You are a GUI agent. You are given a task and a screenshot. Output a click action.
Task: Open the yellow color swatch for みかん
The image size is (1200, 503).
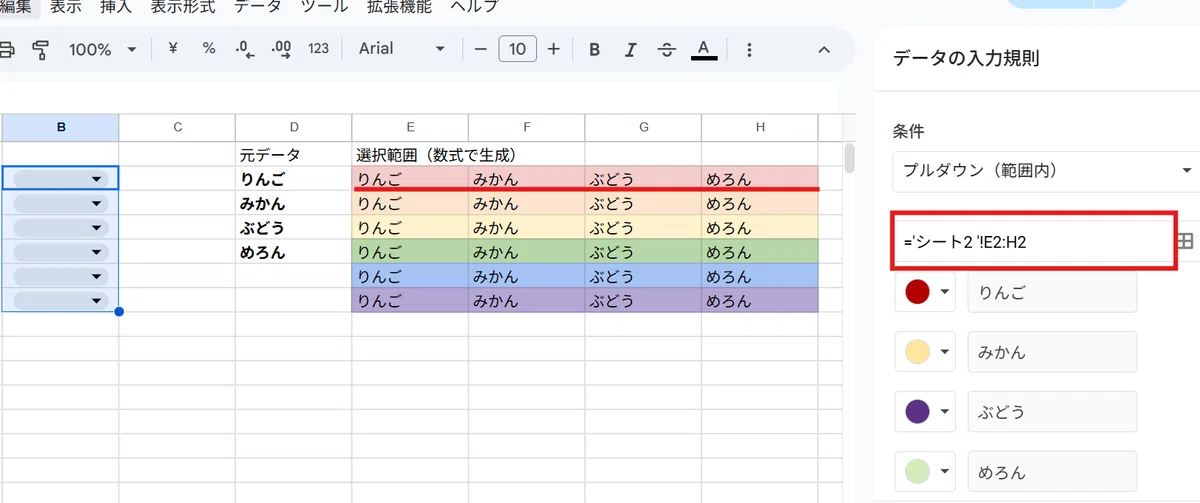[925, 352]
